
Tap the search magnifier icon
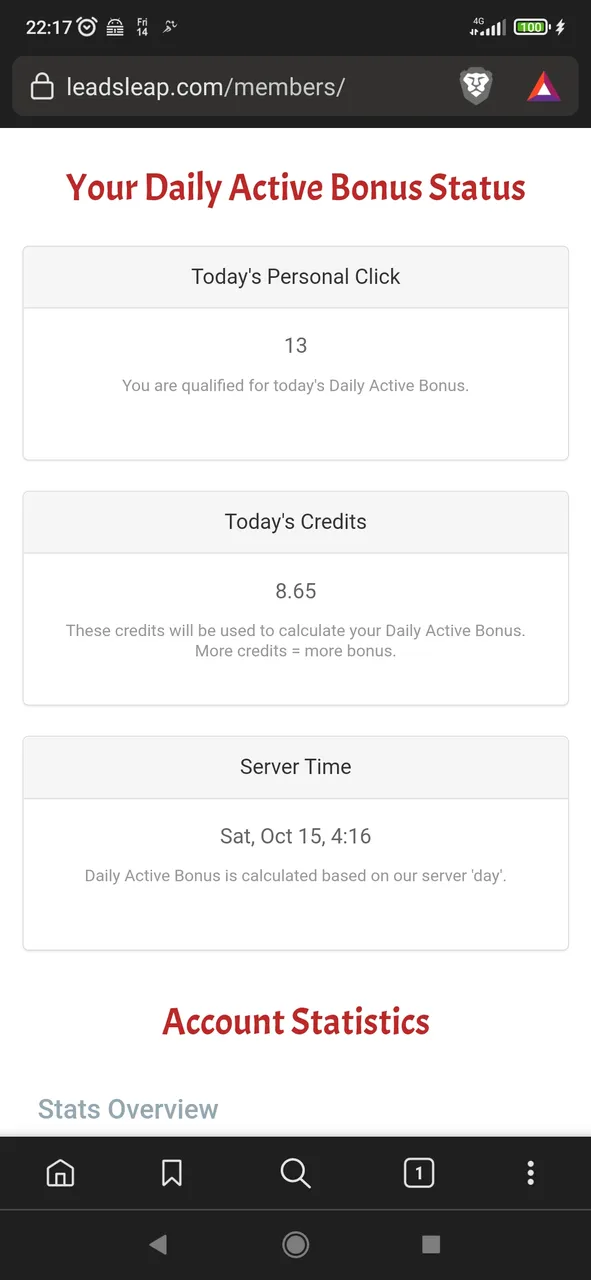[296, 1173]
